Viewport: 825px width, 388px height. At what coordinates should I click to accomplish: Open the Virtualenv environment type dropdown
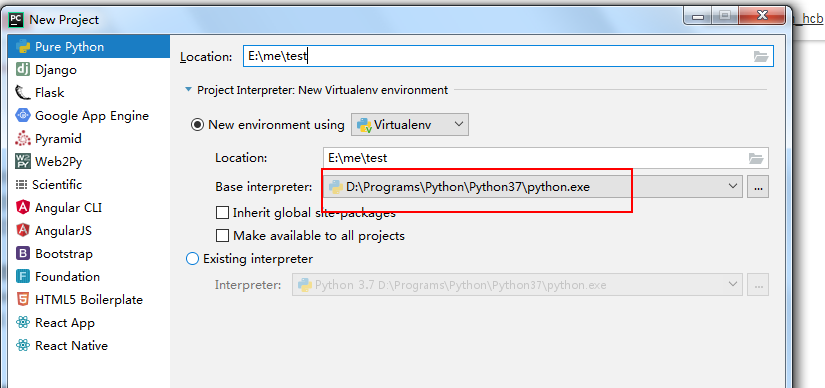410,125
